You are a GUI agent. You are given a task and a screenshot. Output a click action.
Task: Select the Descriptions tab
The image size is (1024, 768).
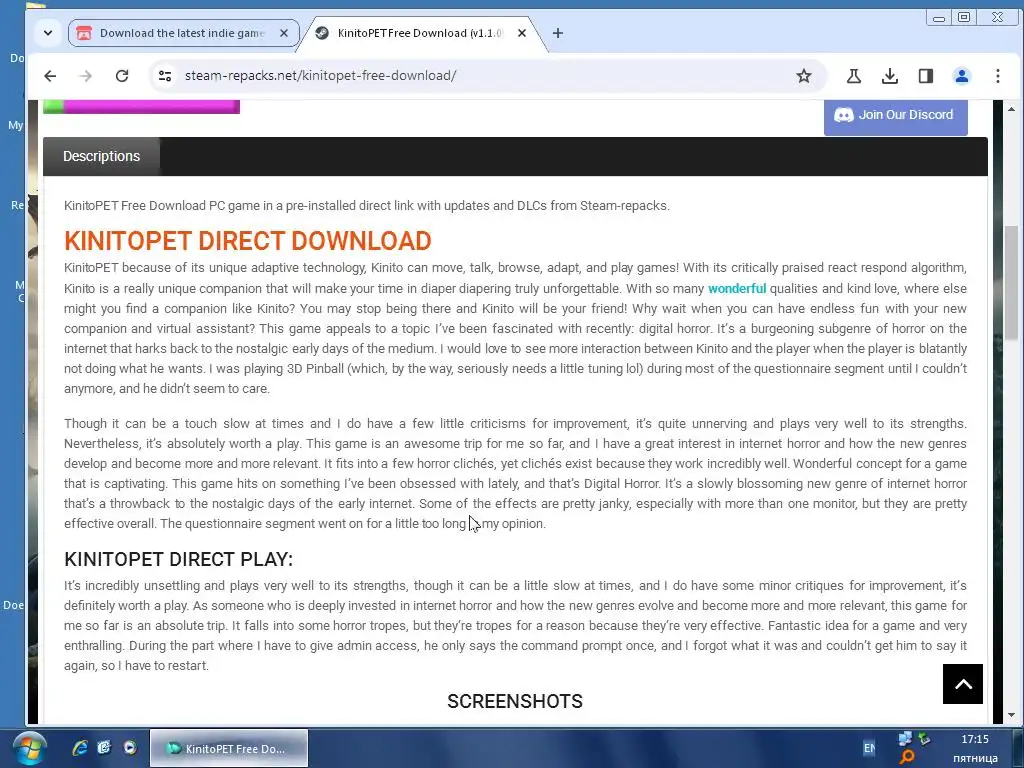[x=101, y=156]
